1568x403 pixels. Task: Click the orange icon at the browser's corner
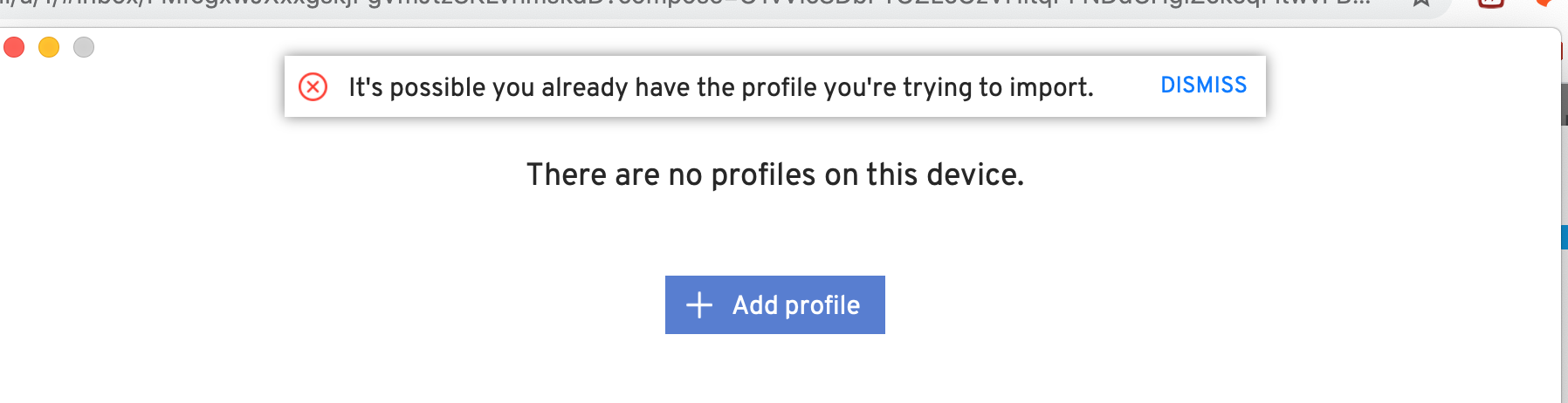(1544, 3)
